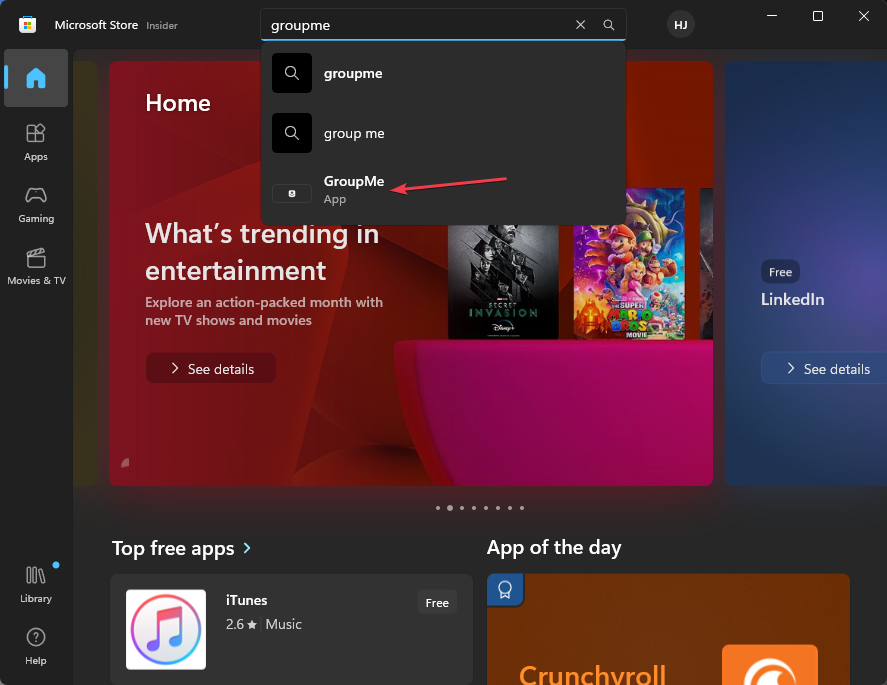
Task: Select the second carousel page dot
Action: pyautogui.click(x=450, y=508)
